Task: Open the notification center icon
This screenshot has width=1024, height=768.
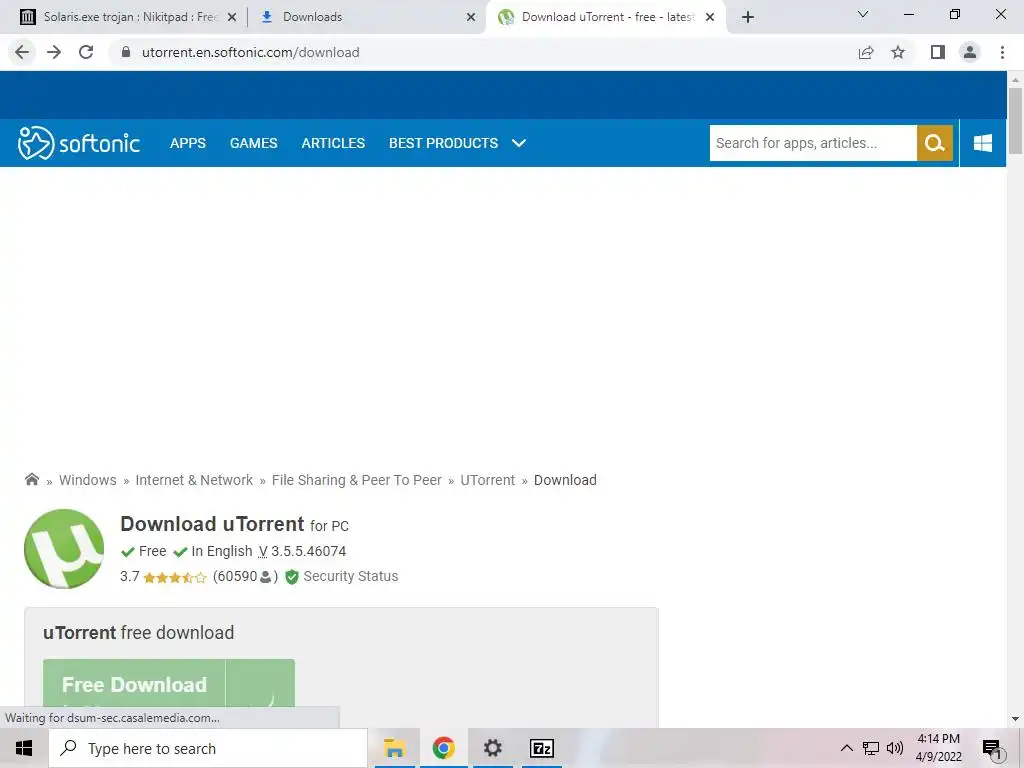Action: [992, 748]
